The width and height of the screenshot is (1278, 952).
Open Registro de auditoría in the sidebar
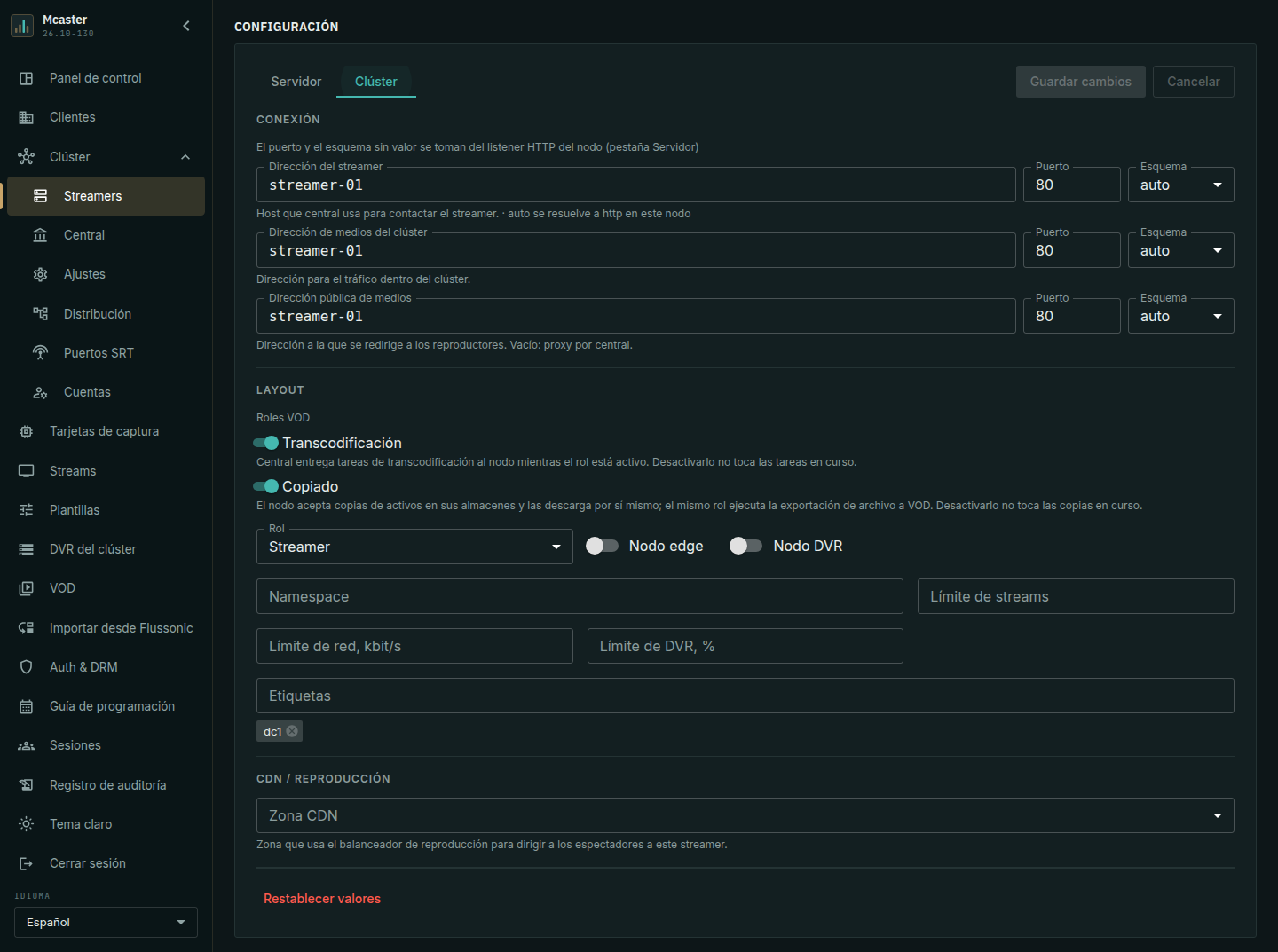point(106,785)
